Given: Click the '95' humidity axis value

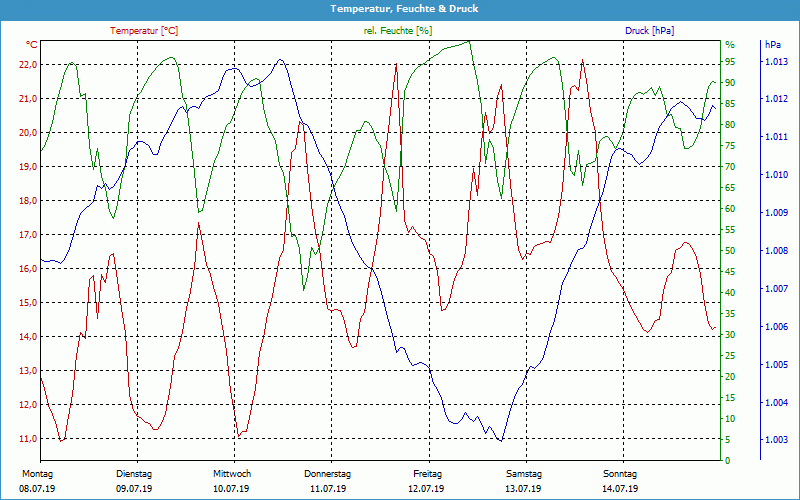Looking at the screenshot, I should point(730,62).
